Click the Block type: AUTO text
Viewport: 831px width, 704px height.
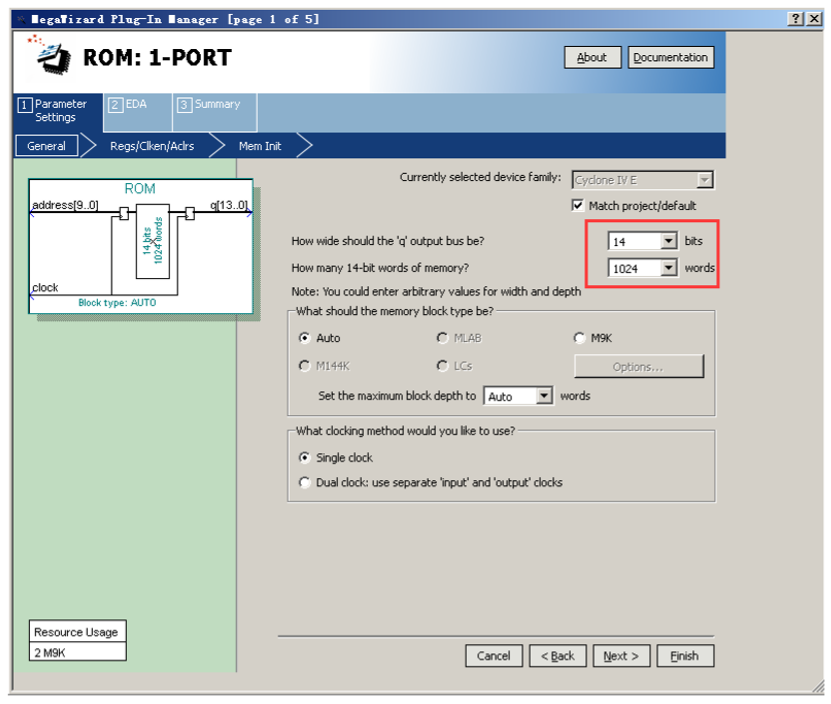point(117,303)
